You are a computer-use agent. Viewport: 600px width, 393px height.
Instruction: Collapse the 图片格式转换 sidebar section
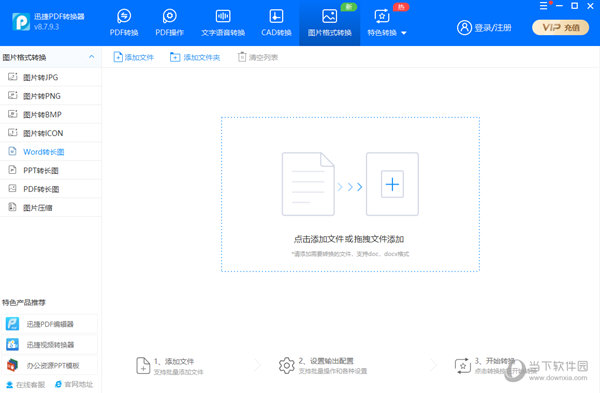pyautogui.click(x=91, y=57)
